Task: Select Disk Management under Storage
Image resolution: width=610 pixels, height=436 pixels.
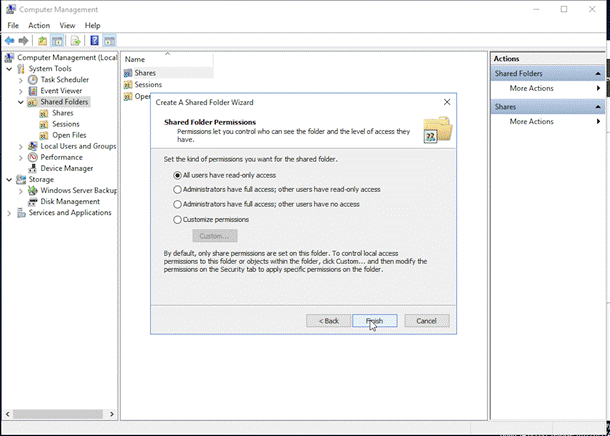Action: coord(70,201)
